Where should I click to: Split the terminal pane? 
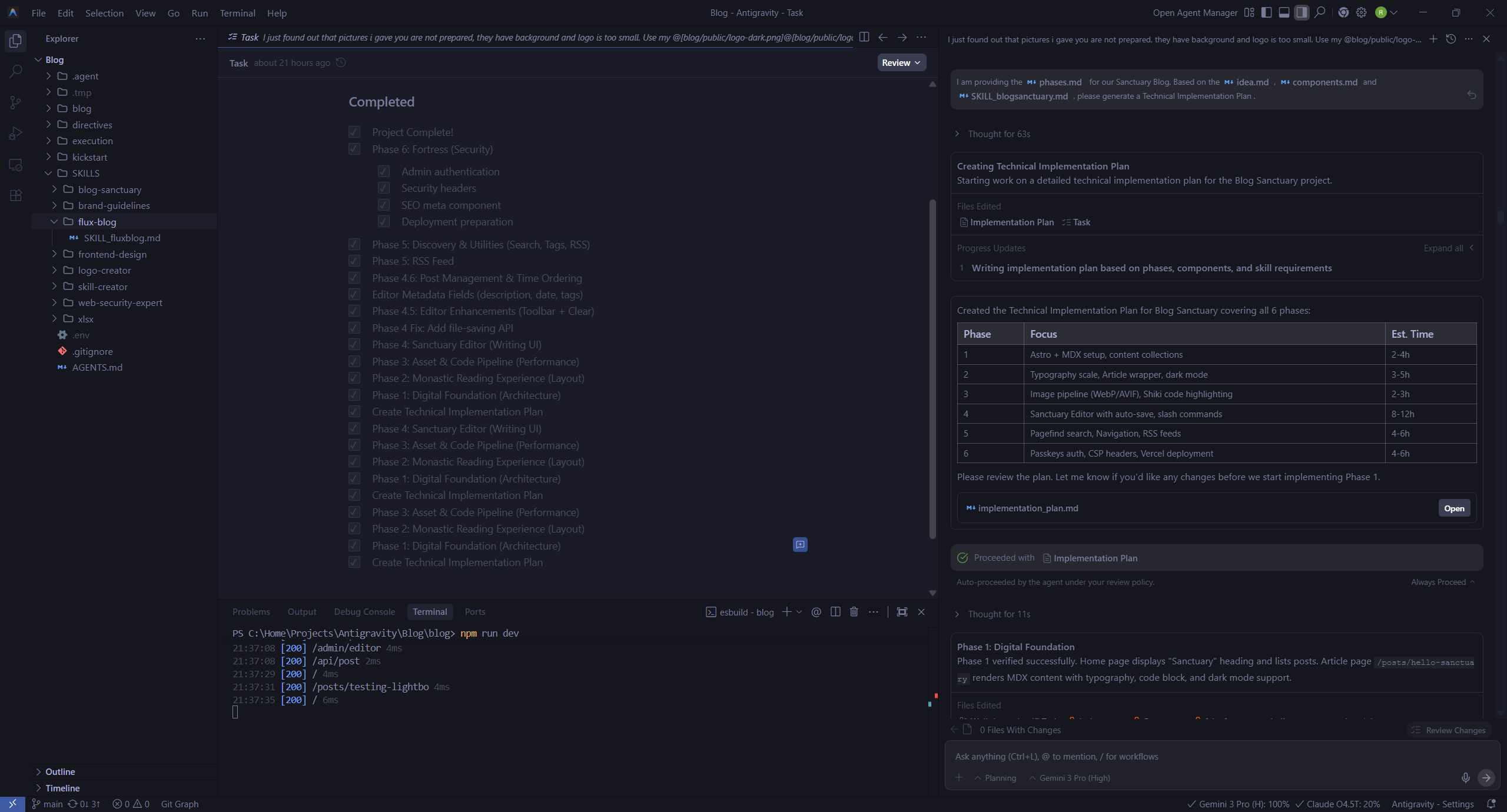pos(835,612)
